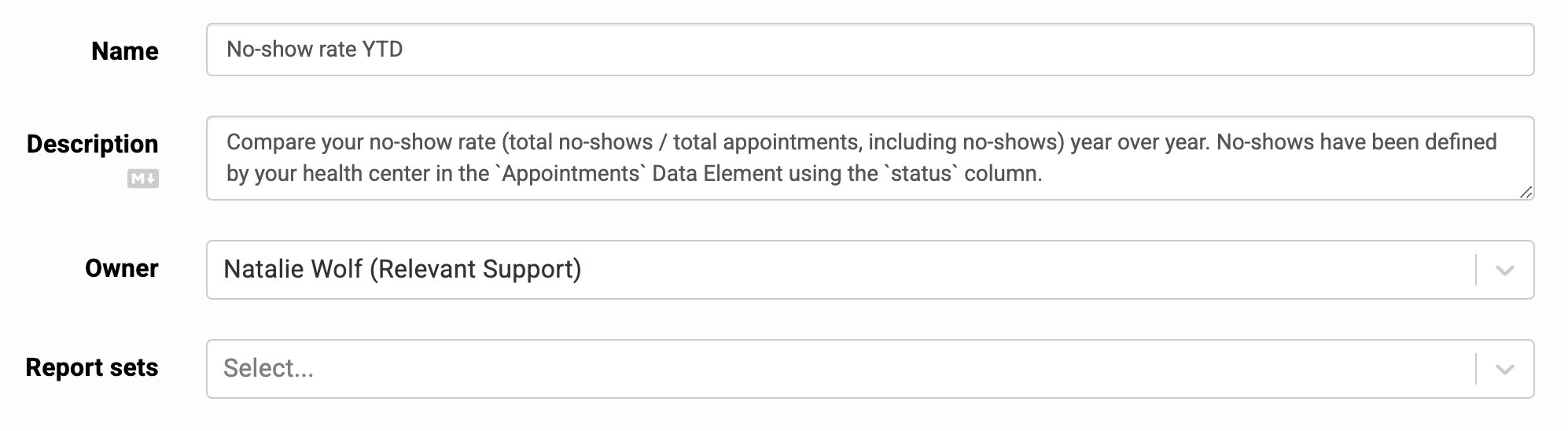Screen dimensions: 1568x431
Task: Click the Description field label
Action: click(92, 144)
